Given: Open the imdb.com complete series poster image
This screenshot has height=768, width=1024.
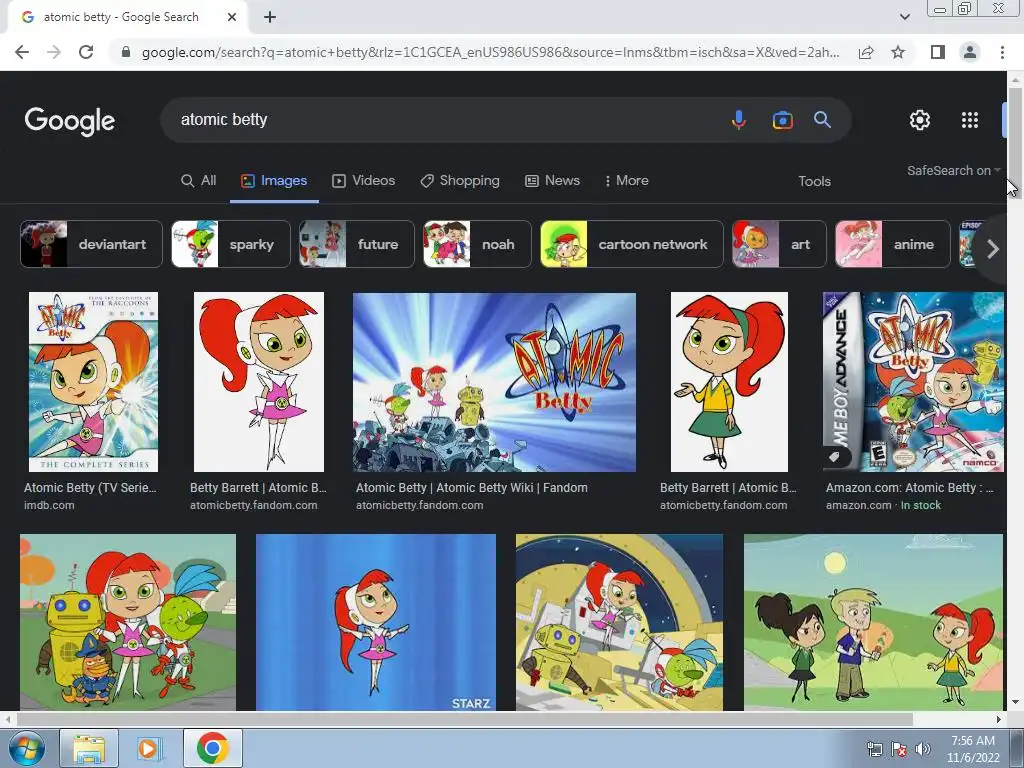Looking at the screenshot, I should (x=93, y=382).
